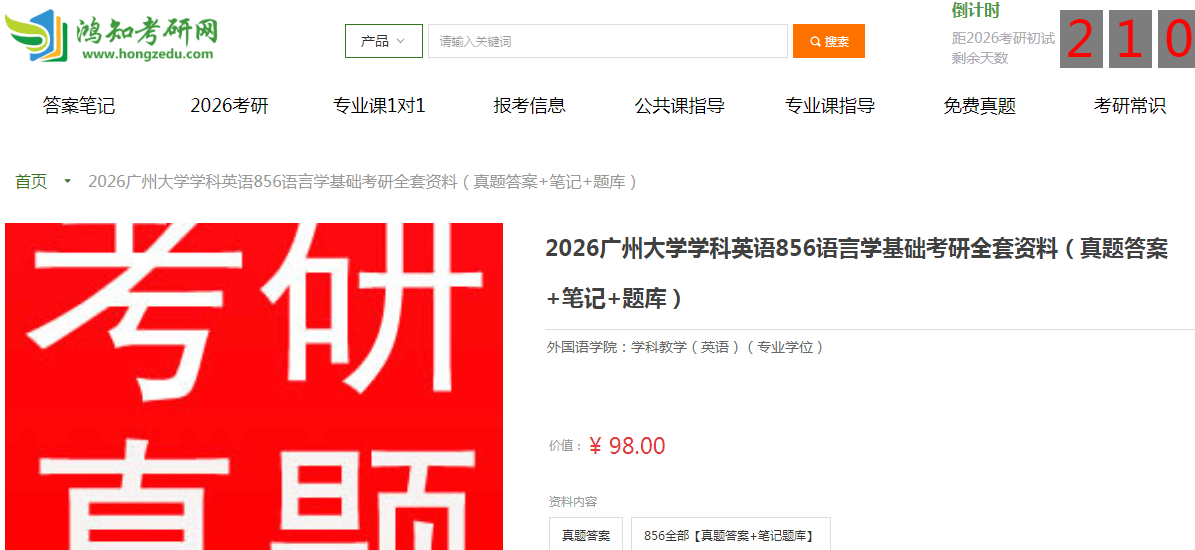
Task: Focus the 请输入关键词 search field
Action: 607,41
